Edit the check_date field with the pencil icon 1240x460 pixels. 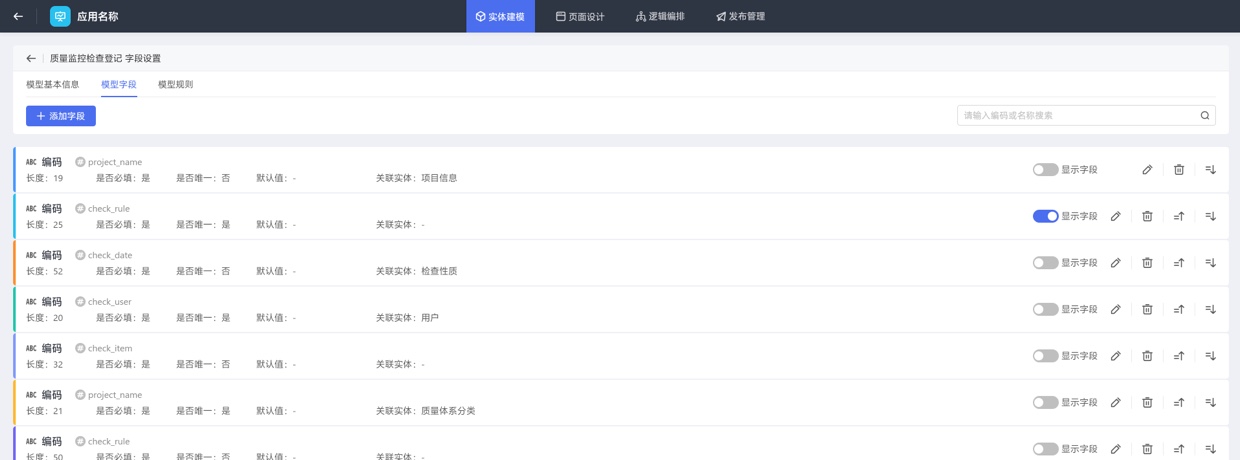pyautogui.click(x=1115, y=263)
